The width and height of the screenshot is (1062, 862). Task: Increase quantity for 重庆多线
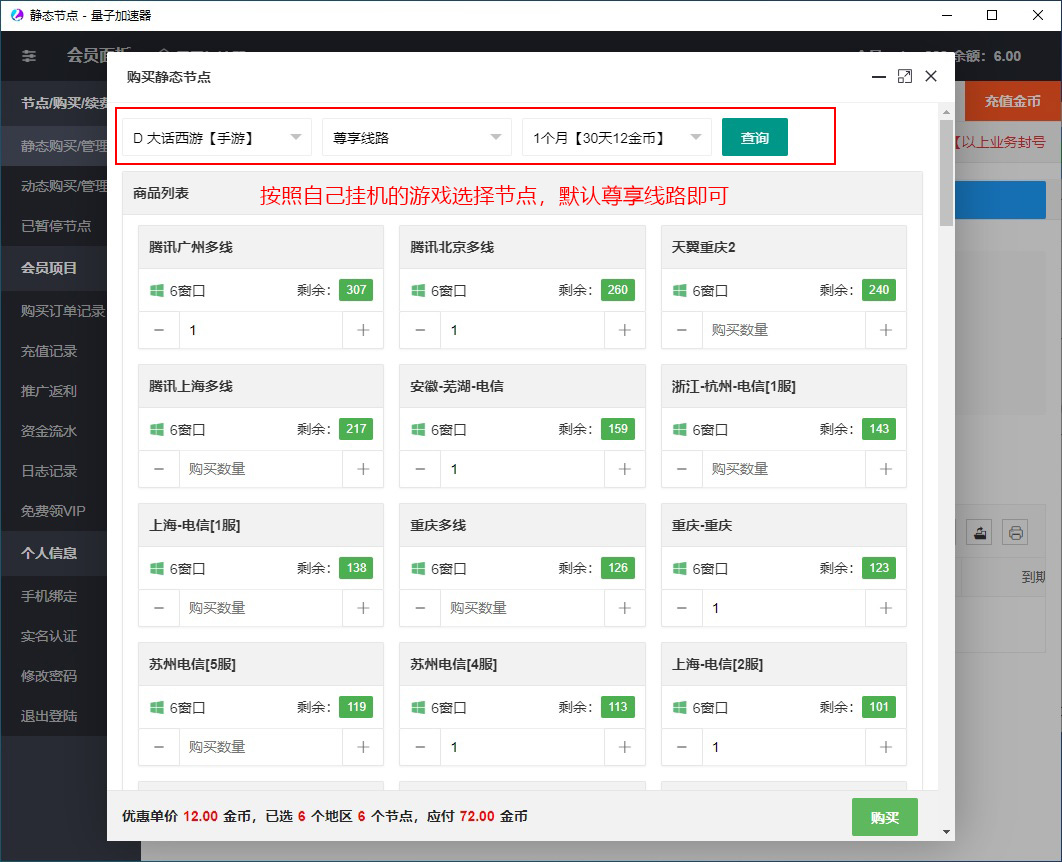coord(624,608)
